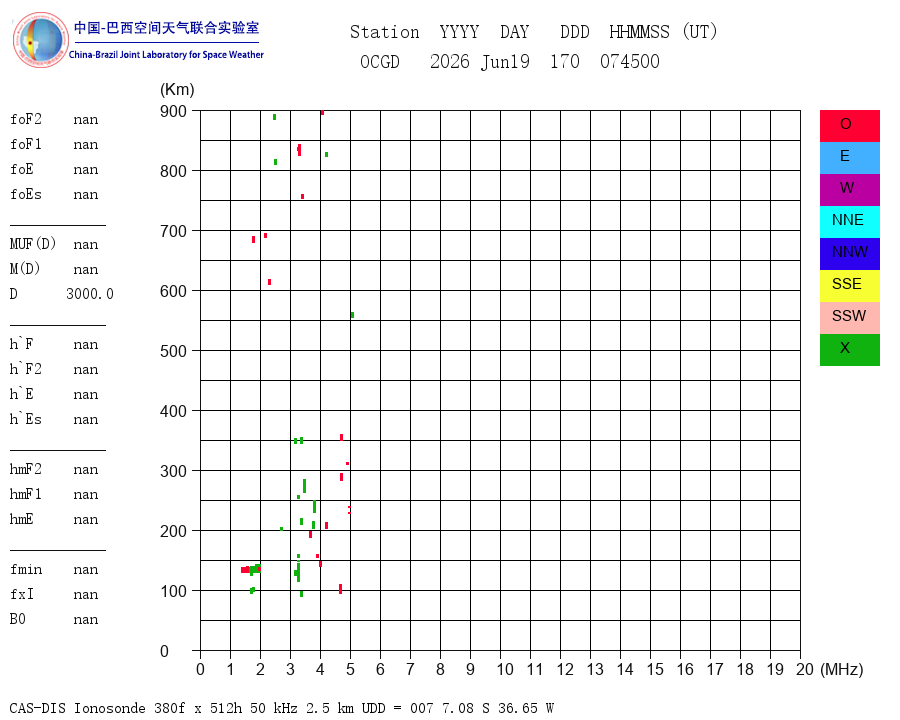Click the date 2026 Jun19
Image resolution: width=900 pixels, height=720 pixels.
(480, 61)
